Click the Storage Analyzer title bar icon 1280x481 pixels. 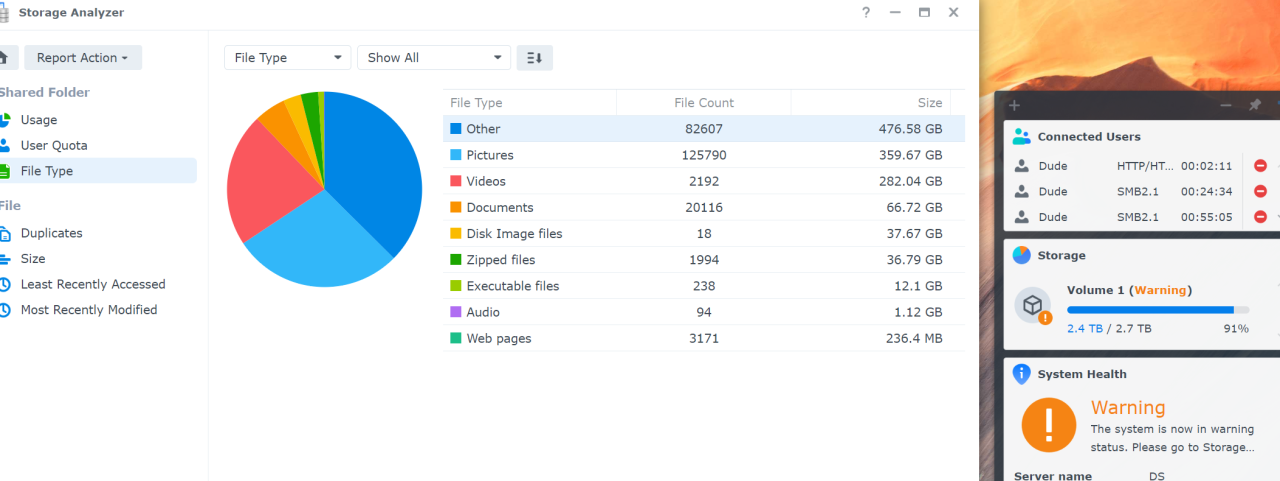click(3, 13)
